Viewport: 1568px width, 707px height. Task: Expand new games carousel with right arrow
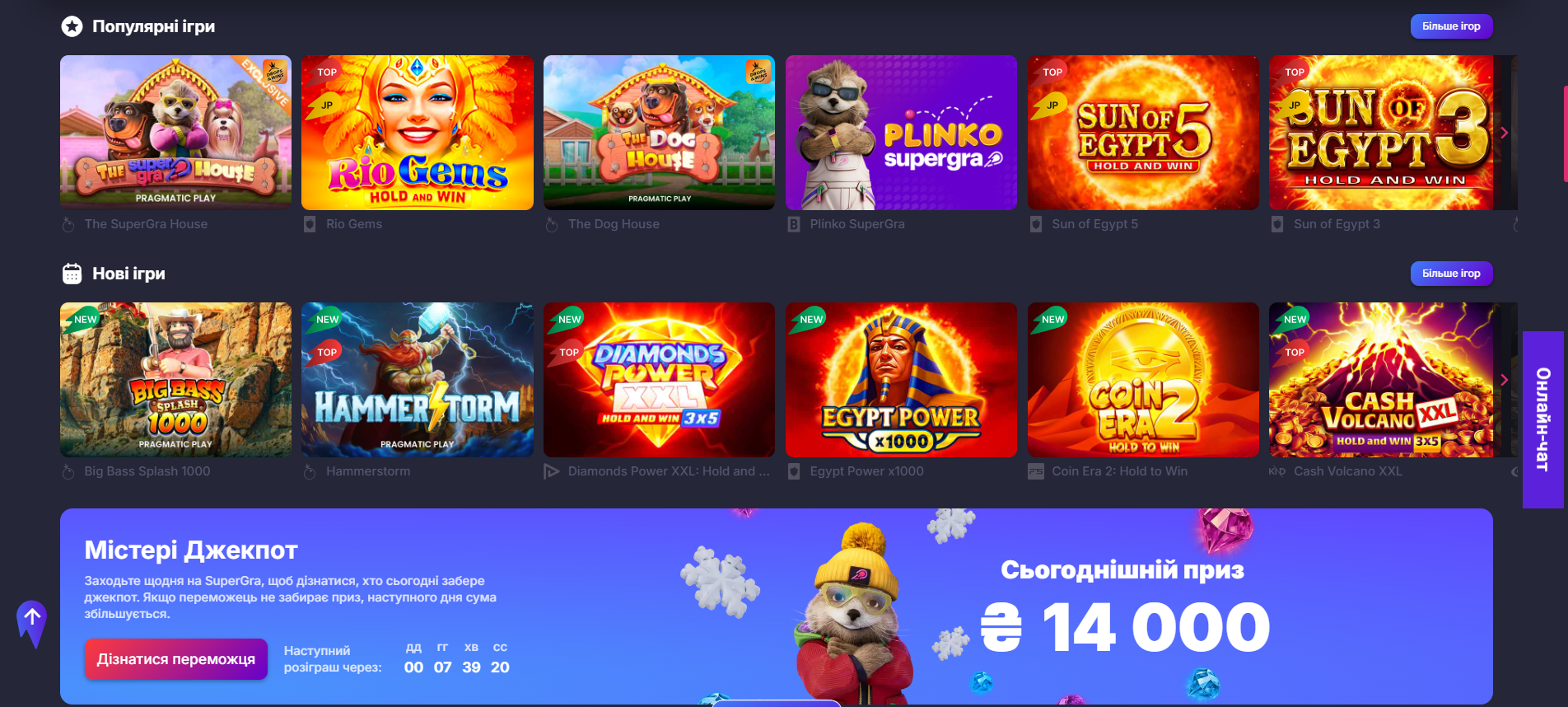coord(1505,380)
